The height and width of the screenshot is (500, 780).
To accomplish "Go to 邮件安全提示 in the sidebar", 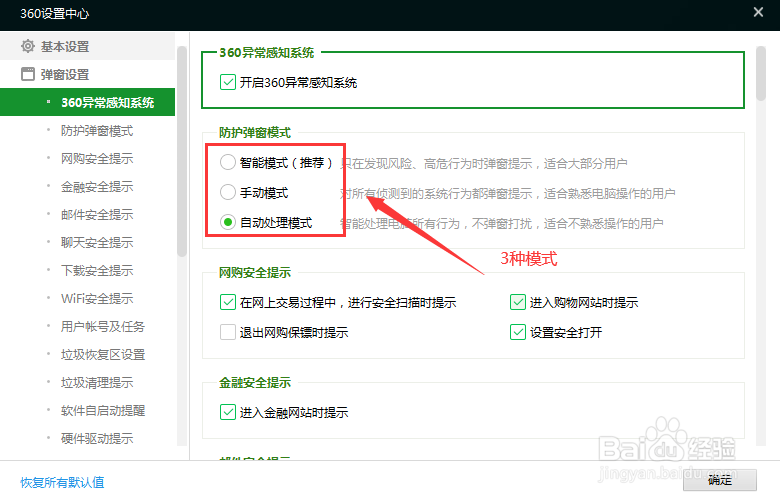I will click(97, 214).
